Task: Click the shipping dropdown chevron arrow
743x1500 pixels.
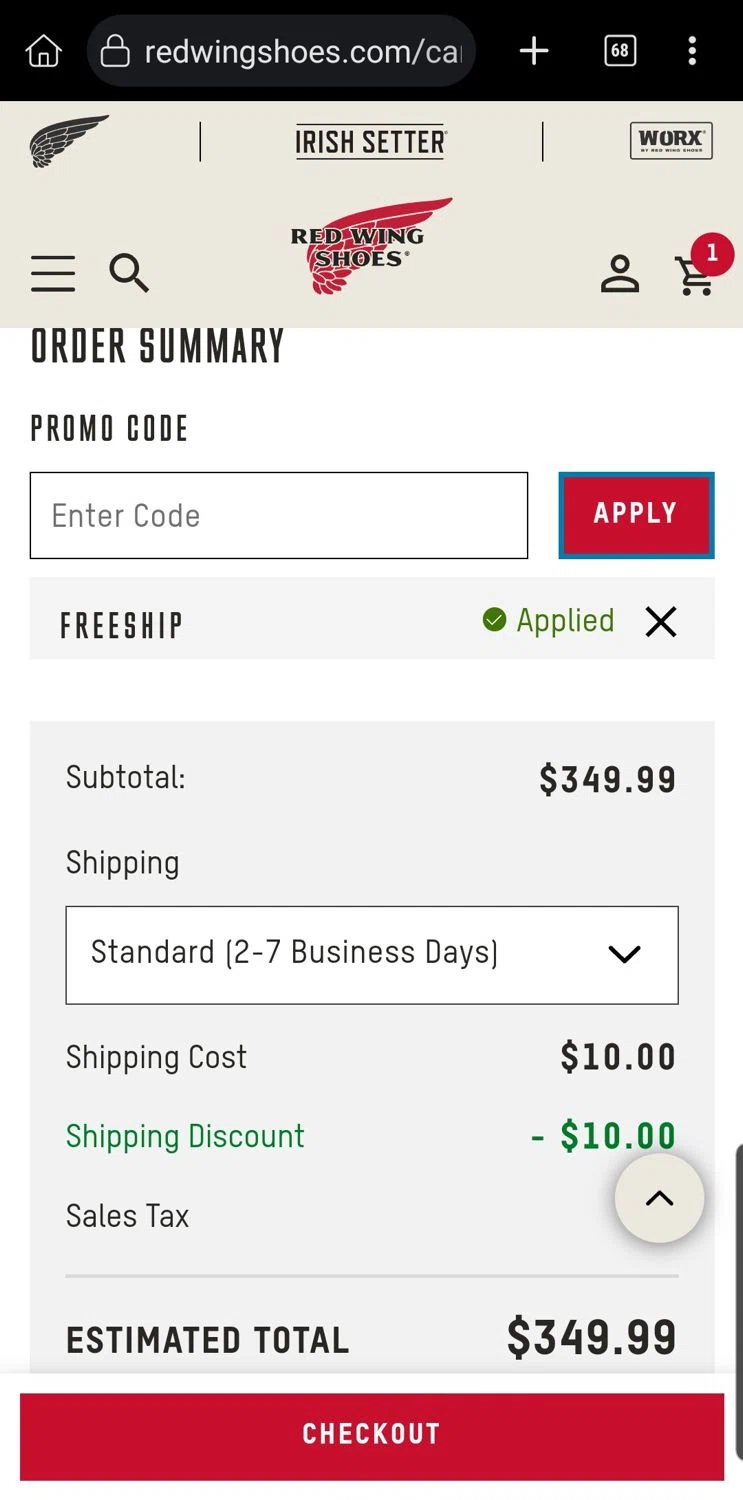Action: (624, 954)
